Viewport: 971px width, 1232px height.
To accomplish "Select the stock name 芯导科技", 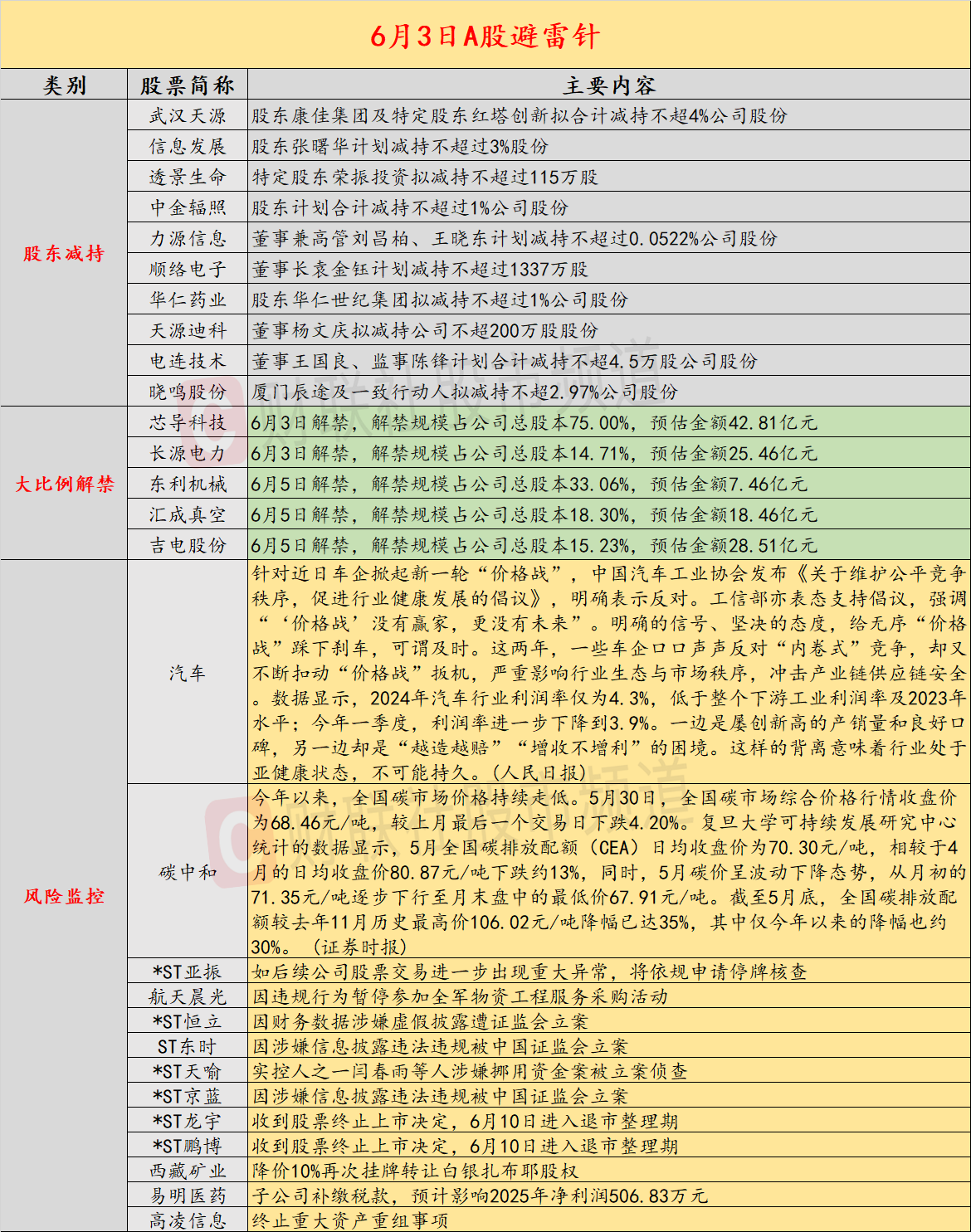I will pos(188,423).
